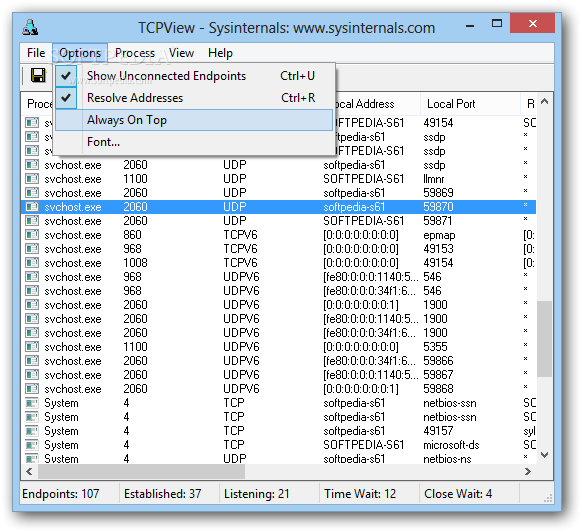
Task: Click the 'Close Wait: 4' status bar entry
Action: pyautogui.click(x=458, y=494)
